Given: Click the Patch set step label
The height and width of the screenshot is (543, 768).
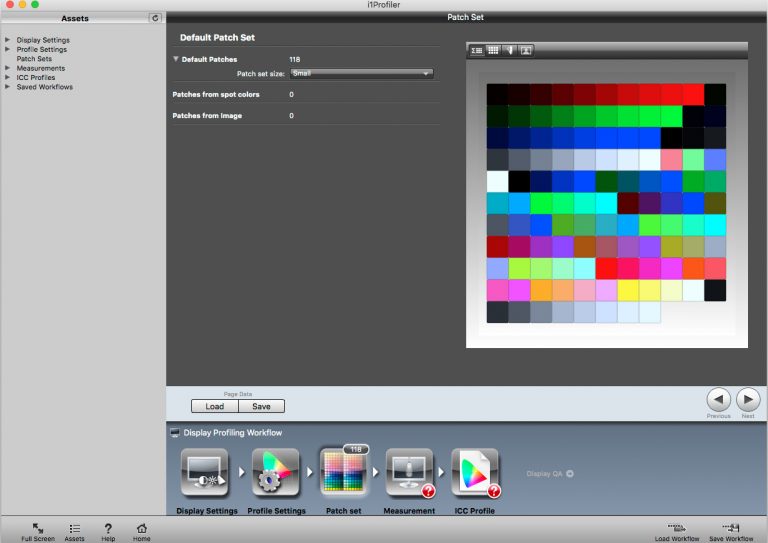Looking at the screenshot, I should click(x=343, y=511).
